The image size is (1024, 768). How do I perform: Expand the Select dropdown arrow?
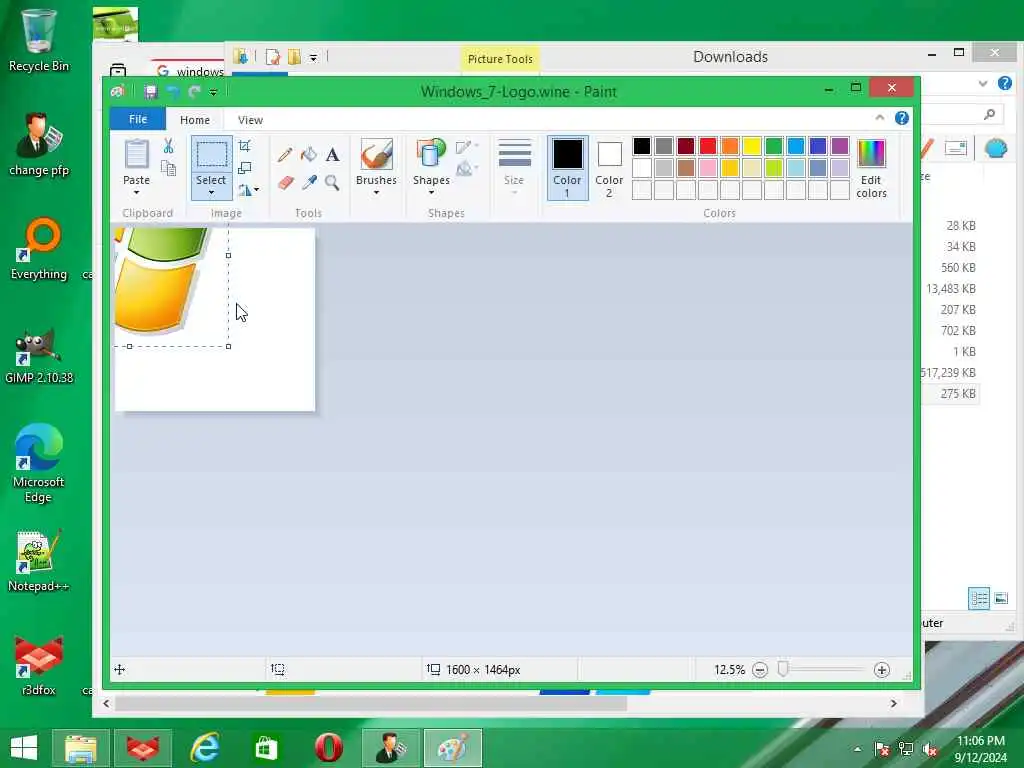pyautogui.click(x=212, y=193)
